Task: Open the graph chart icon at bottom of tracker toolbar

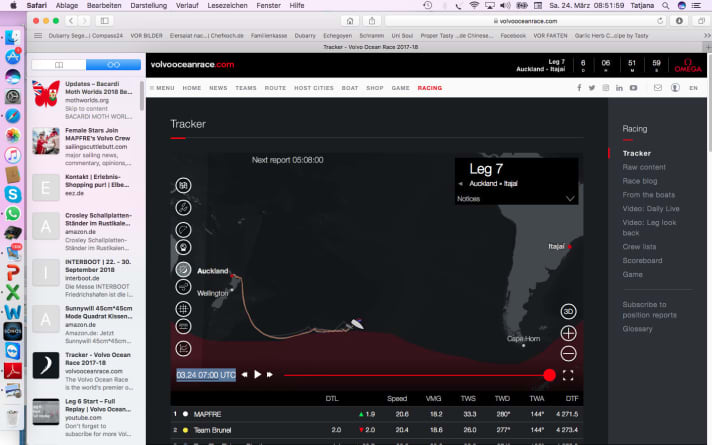Action: tap(183, 349)
